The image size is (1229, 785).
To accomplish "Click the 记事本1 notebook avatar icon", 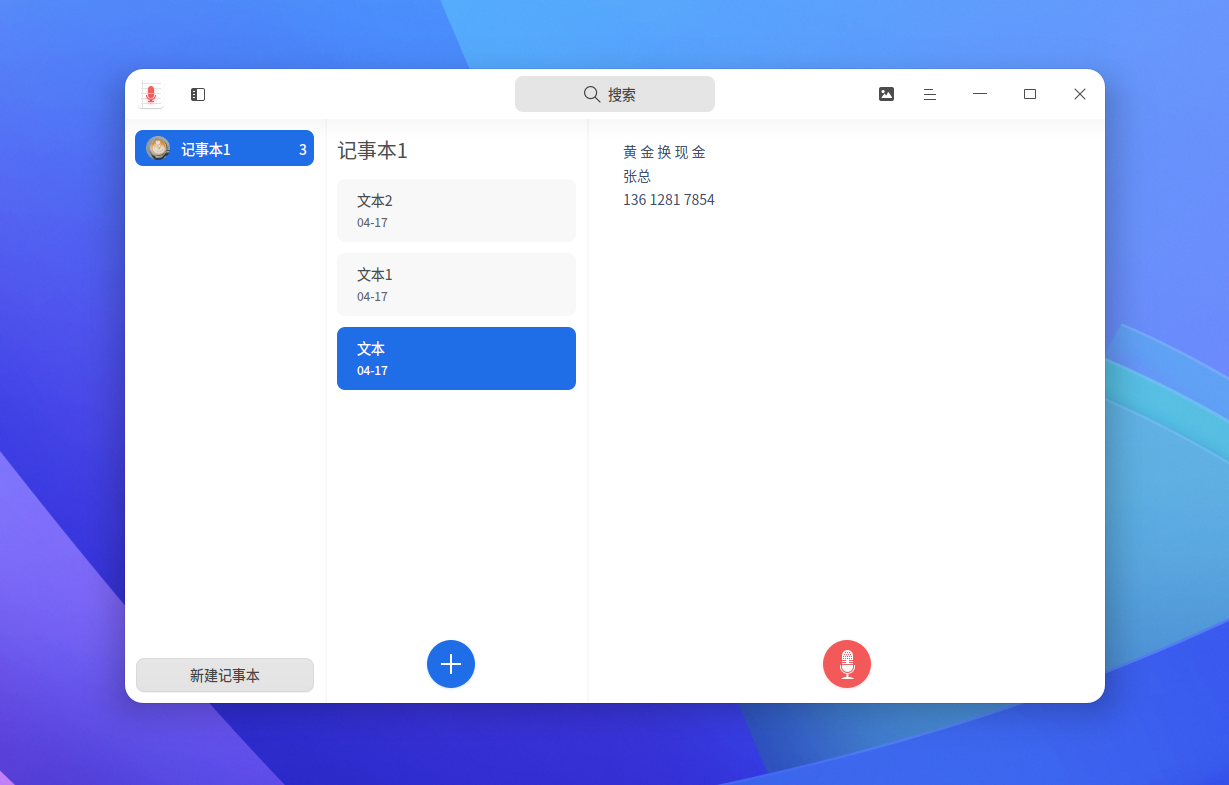I will click(158, 149).
